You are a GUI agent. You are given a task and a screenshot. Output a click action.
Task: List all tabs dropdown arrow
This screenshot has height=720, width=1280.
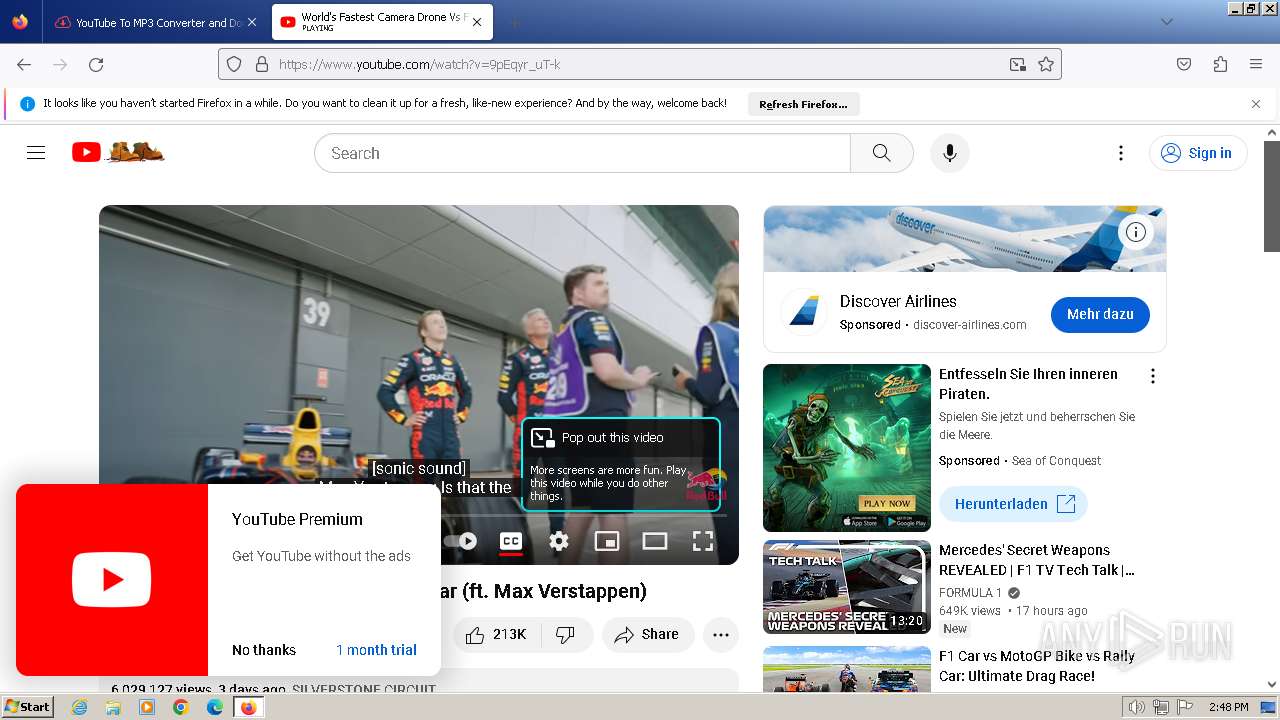[1167, 22]
